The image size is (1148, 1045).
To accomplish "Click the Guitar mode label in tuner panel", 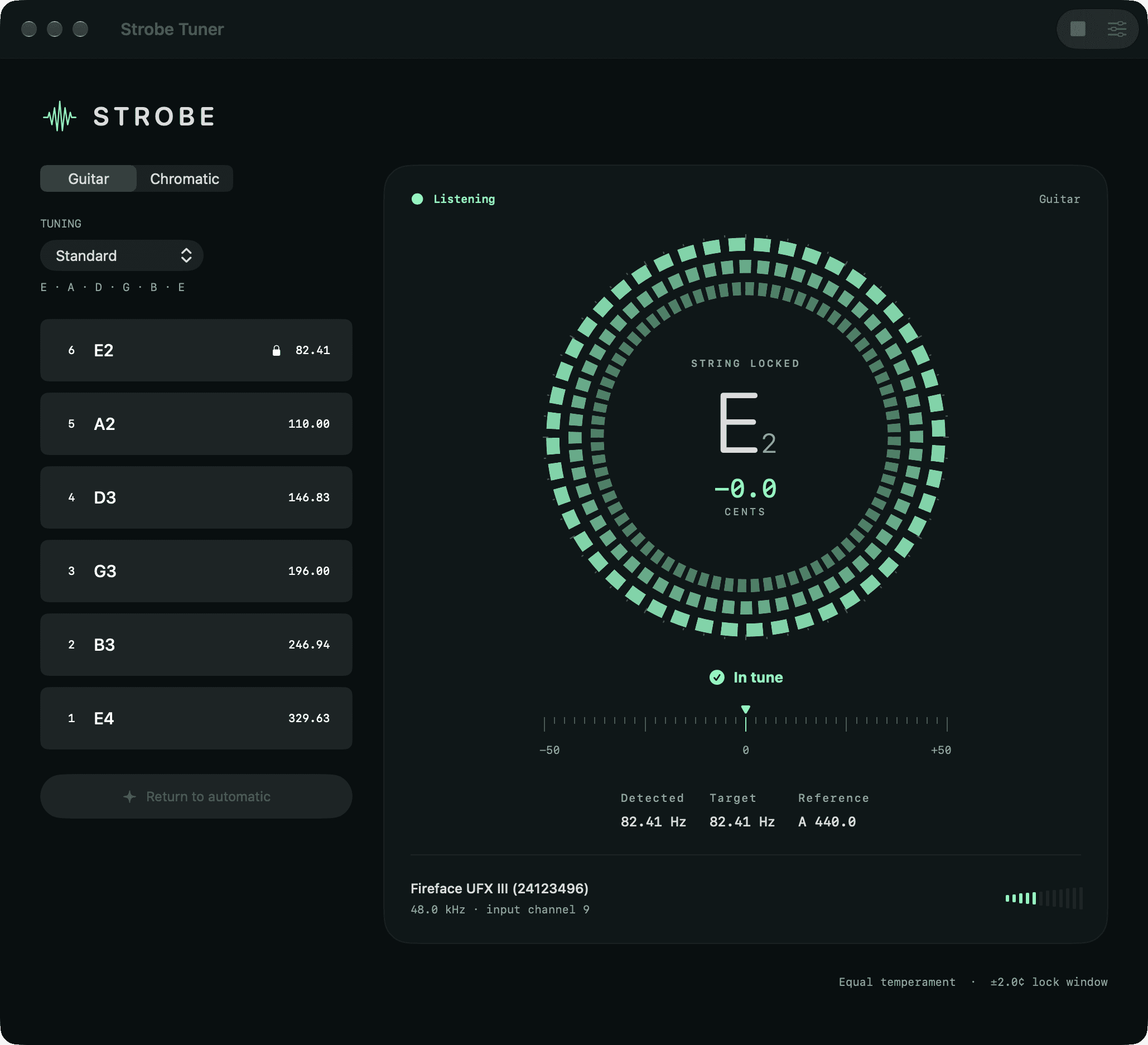I will 1059,199.
